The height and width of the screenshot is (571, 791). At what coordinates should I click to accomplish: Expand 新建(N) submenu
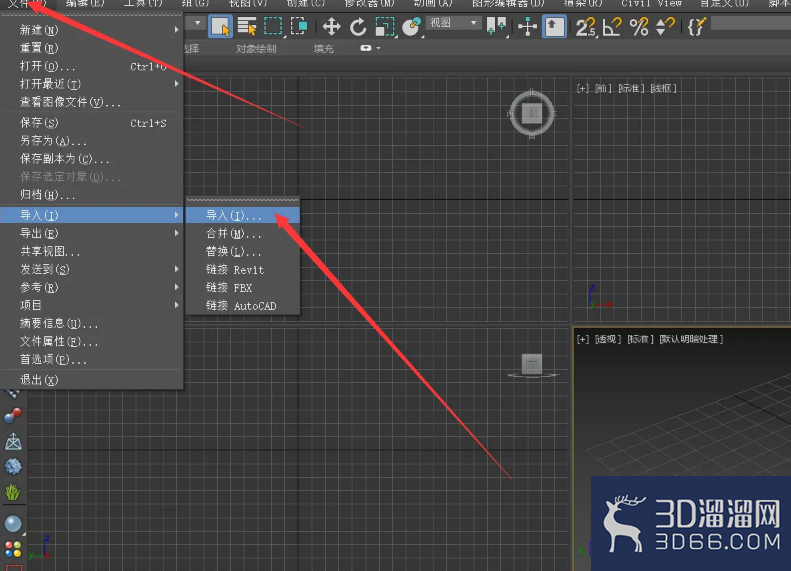point(92,30)
